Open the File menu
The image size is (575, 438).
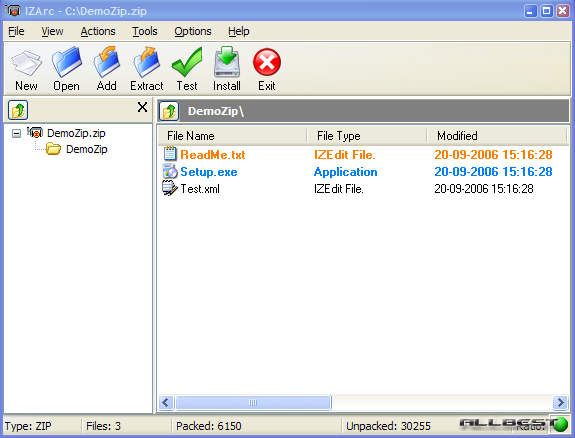pos(17,32)
